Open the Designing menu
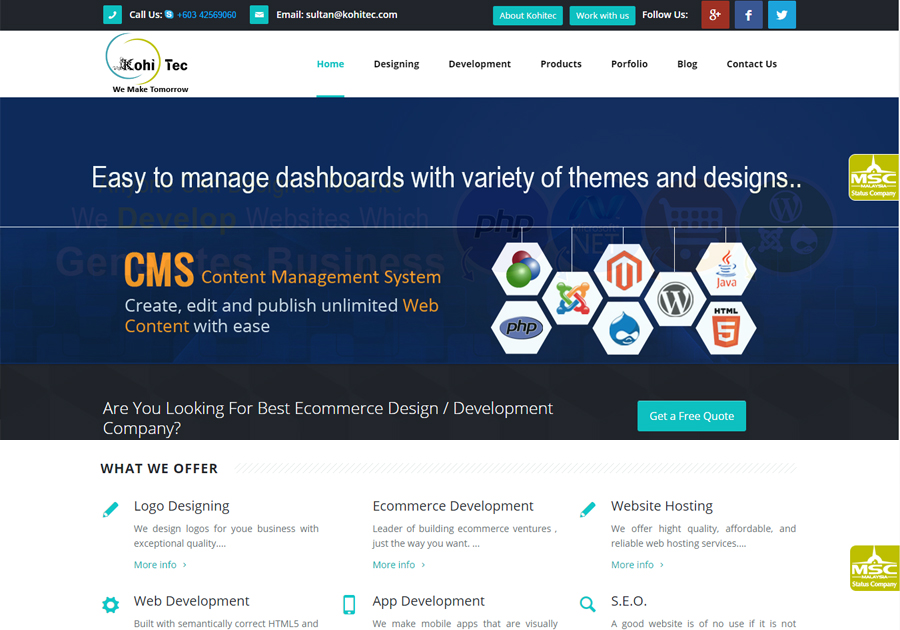Screen dimensions: 900x630 click(396, 64)
